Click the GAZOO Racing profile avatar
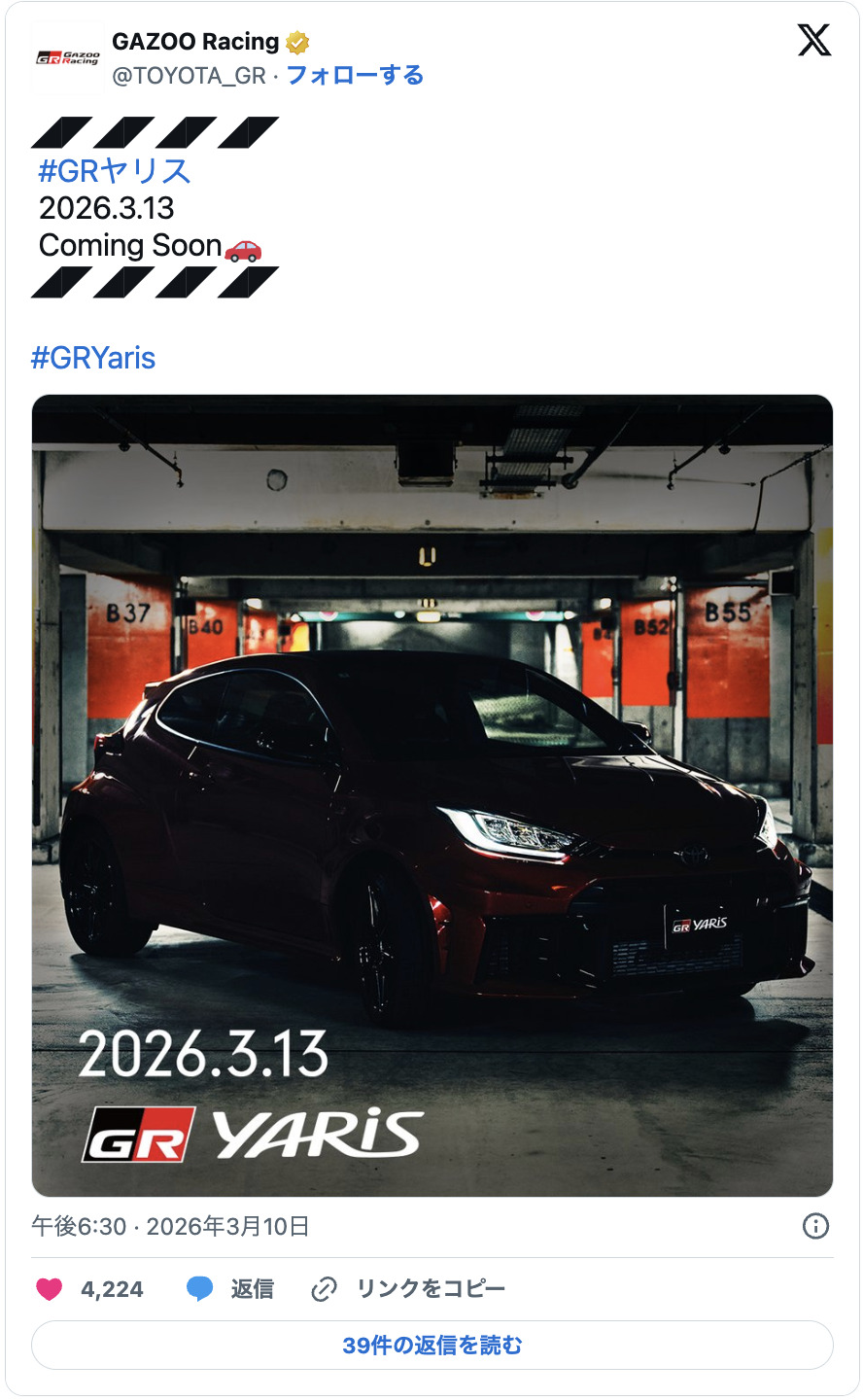863x1400 pixels. 68,58
